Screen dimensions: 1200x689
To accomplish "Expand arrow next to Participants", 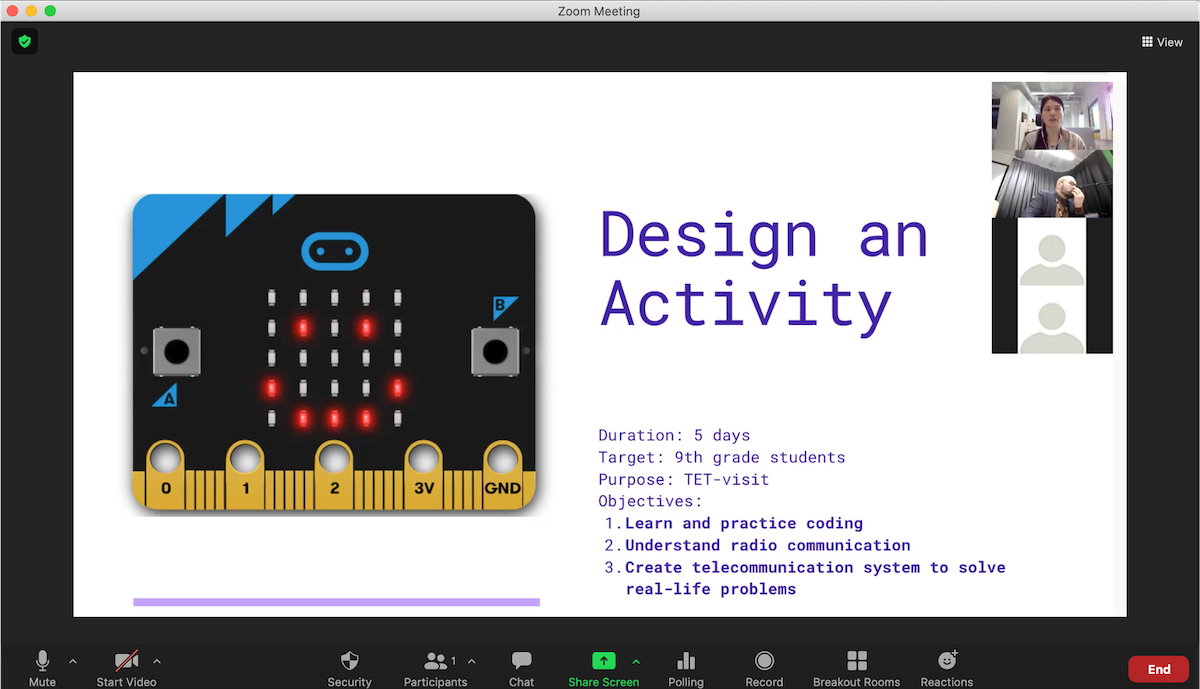I will [472, 661].
